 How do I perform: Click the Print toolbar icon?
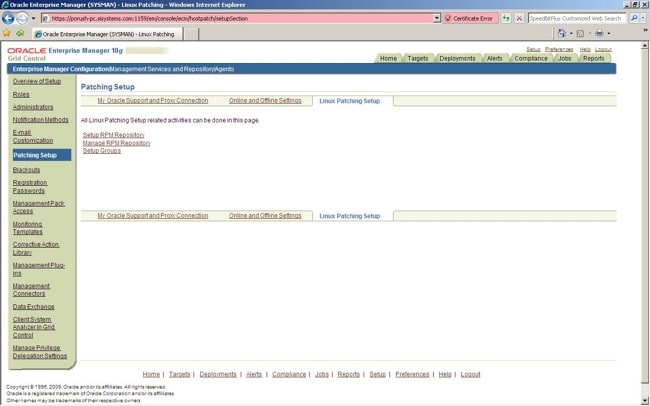[599, 33]
